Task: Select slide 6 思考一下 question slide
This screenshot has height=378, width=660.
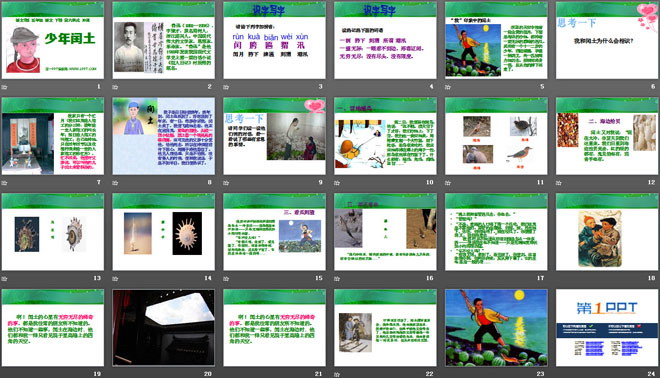Action: 607,40
